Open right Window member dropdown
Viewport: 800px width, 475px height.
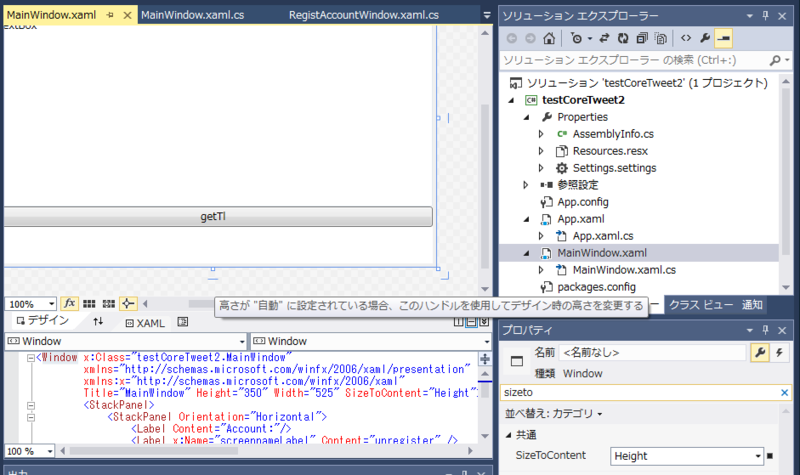[x=487, y=341]
